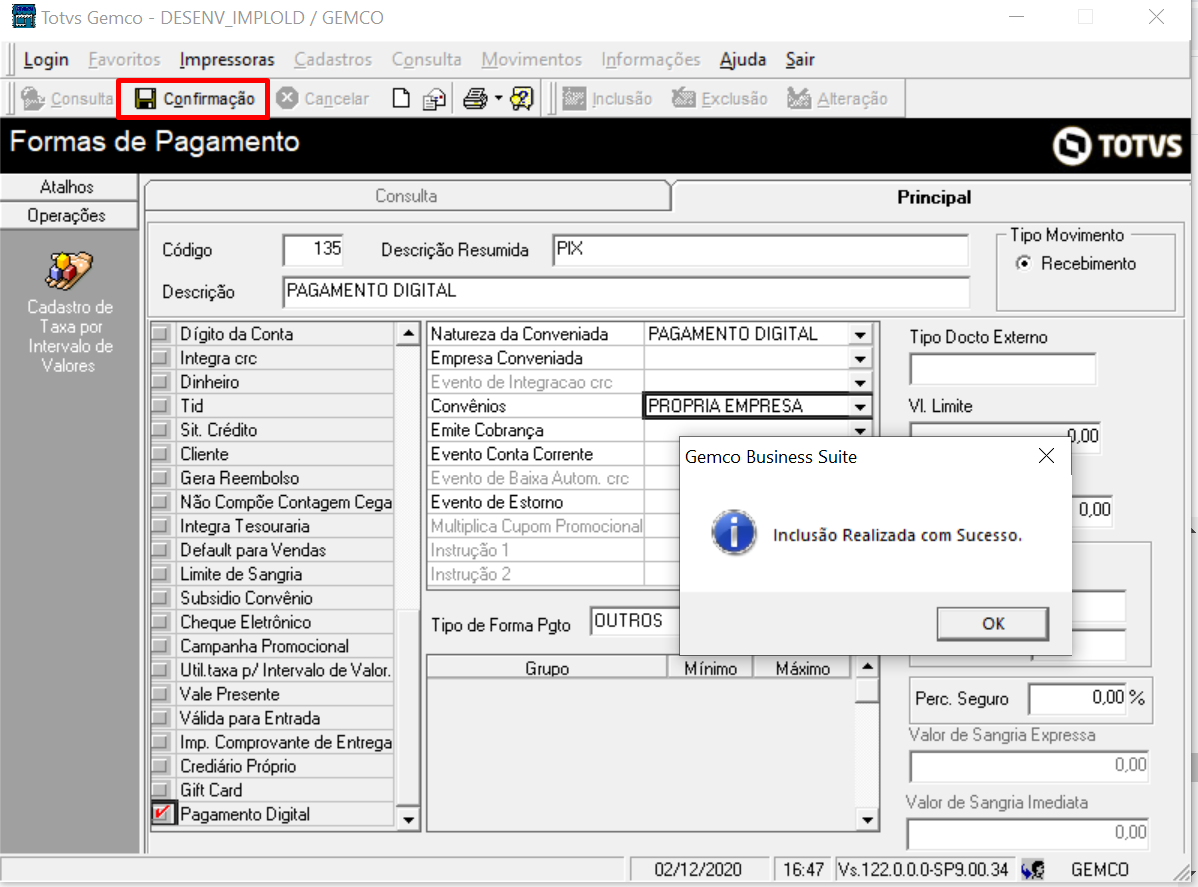Open the Login menu

point(46,60)
